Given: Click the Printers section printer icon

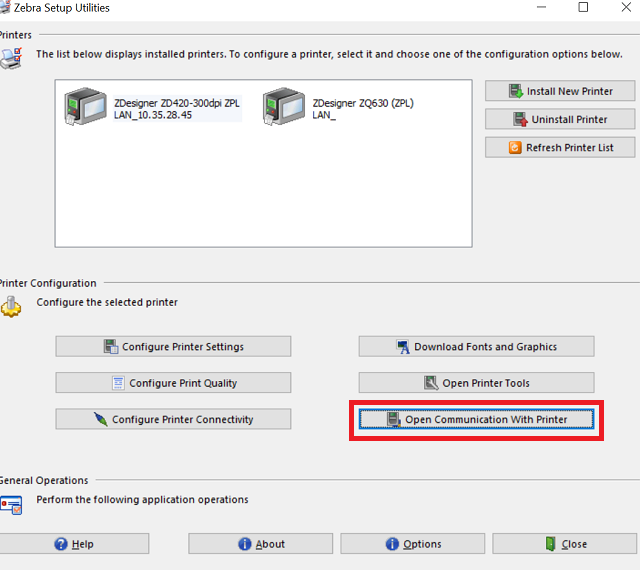Looking at the screenshot, I should pyautogui.click(x=10, y=58).
